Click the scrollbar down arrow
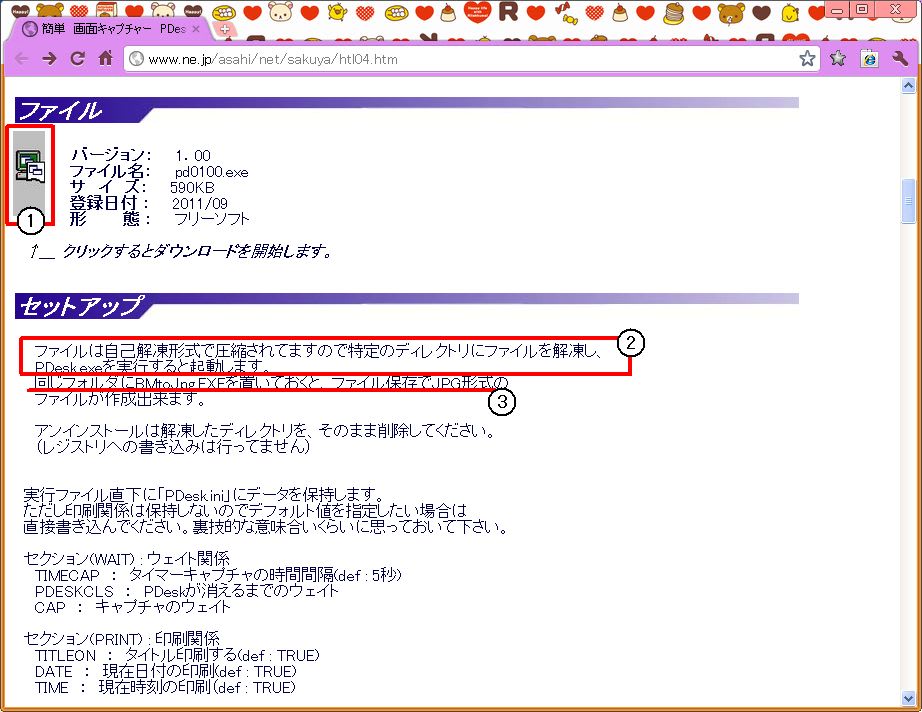 [x=908, y=699]
